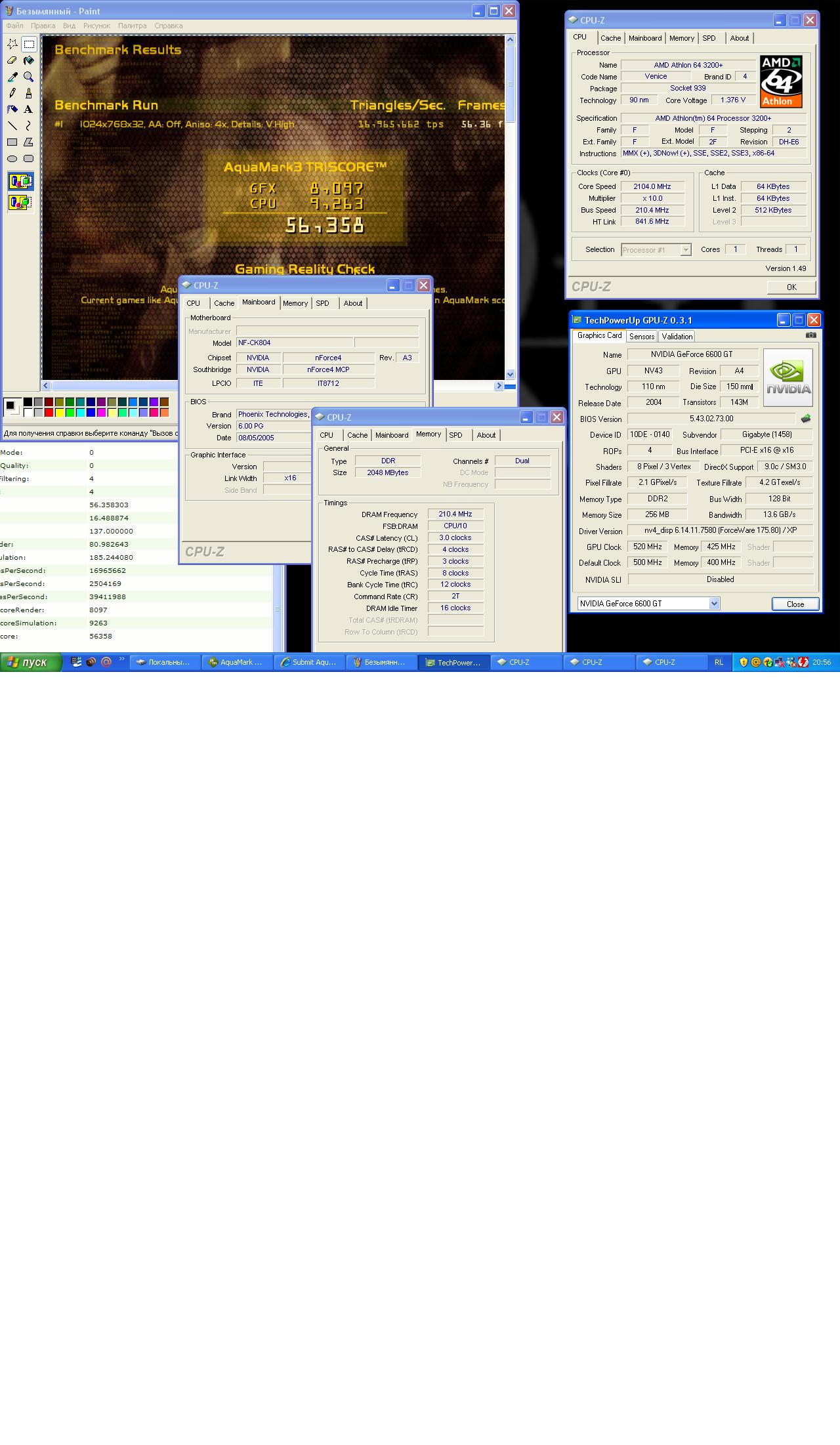
Task: Open the Рисунок menu in Paint
Action: point(96,26)
